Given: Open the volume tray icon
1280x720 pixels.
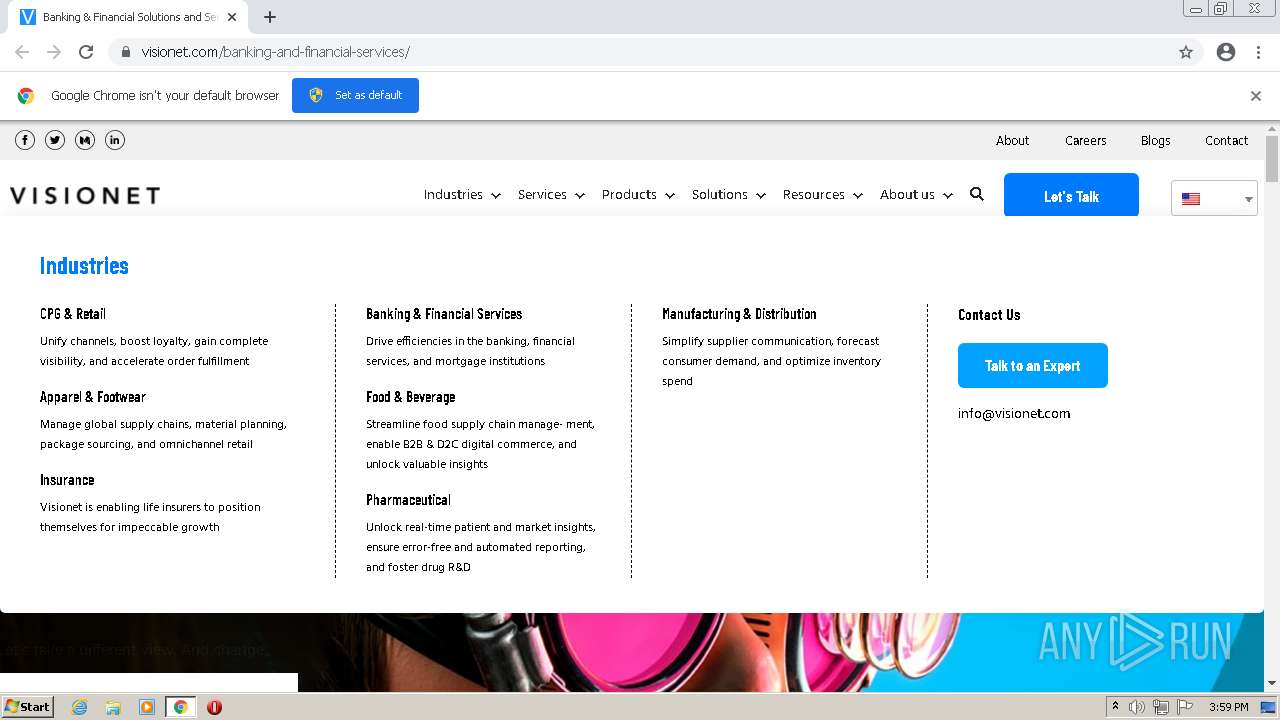Looking at the screenshot, I should pos(1137,707).
